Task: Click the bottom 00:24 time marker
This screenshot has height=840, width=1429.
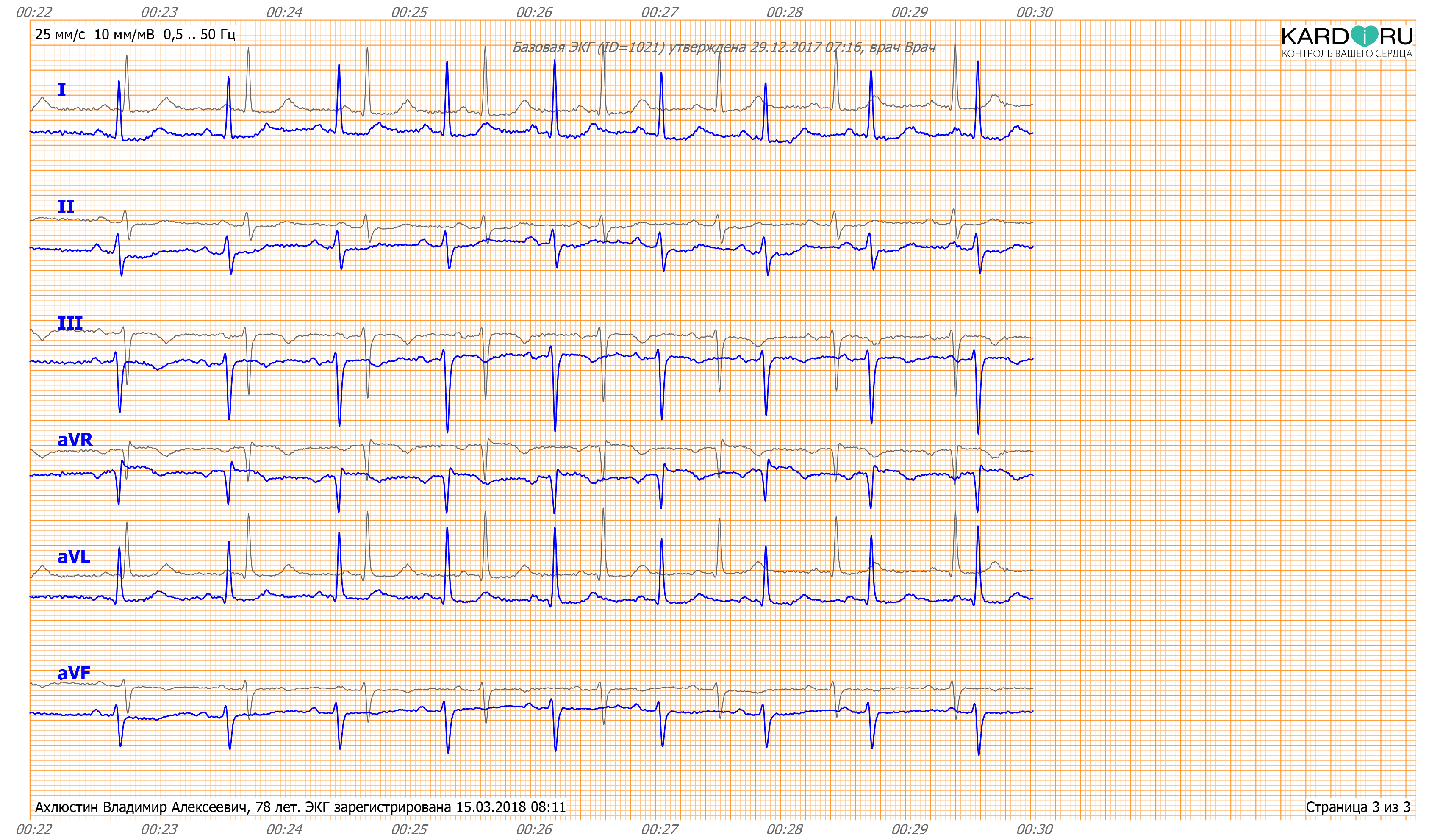Action: 285,829
